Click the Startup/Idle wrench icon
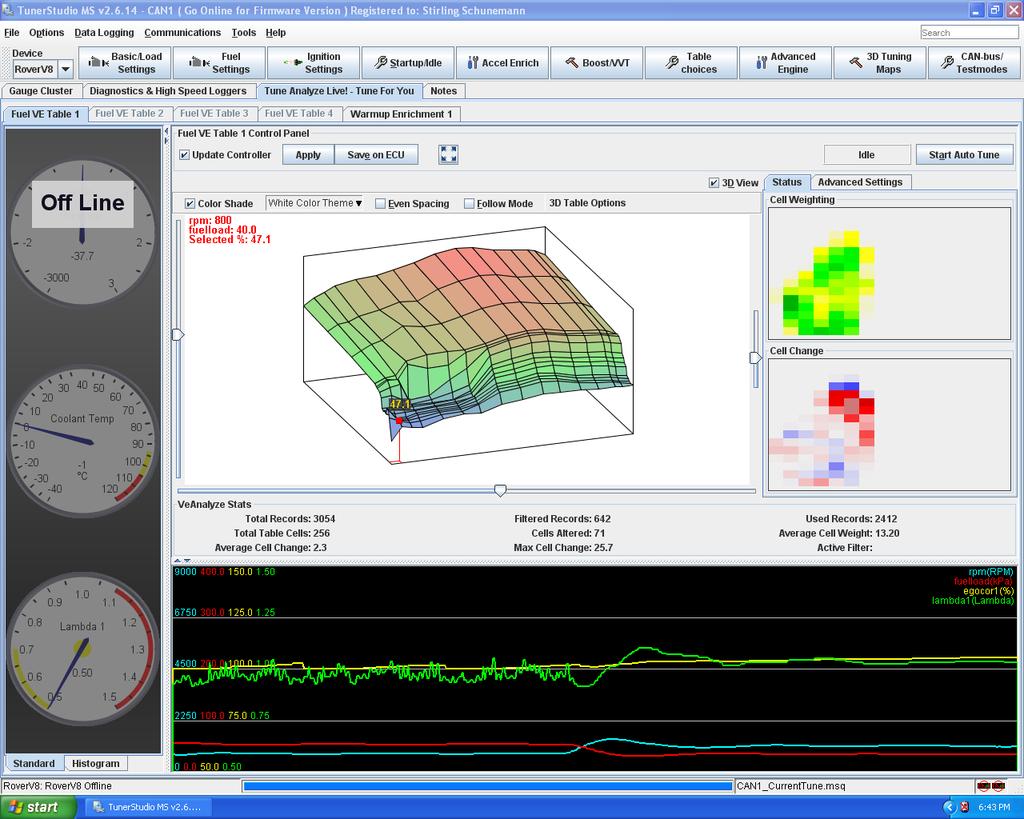The height and width of the screenshot is (819, 1024). click(380, 63)
